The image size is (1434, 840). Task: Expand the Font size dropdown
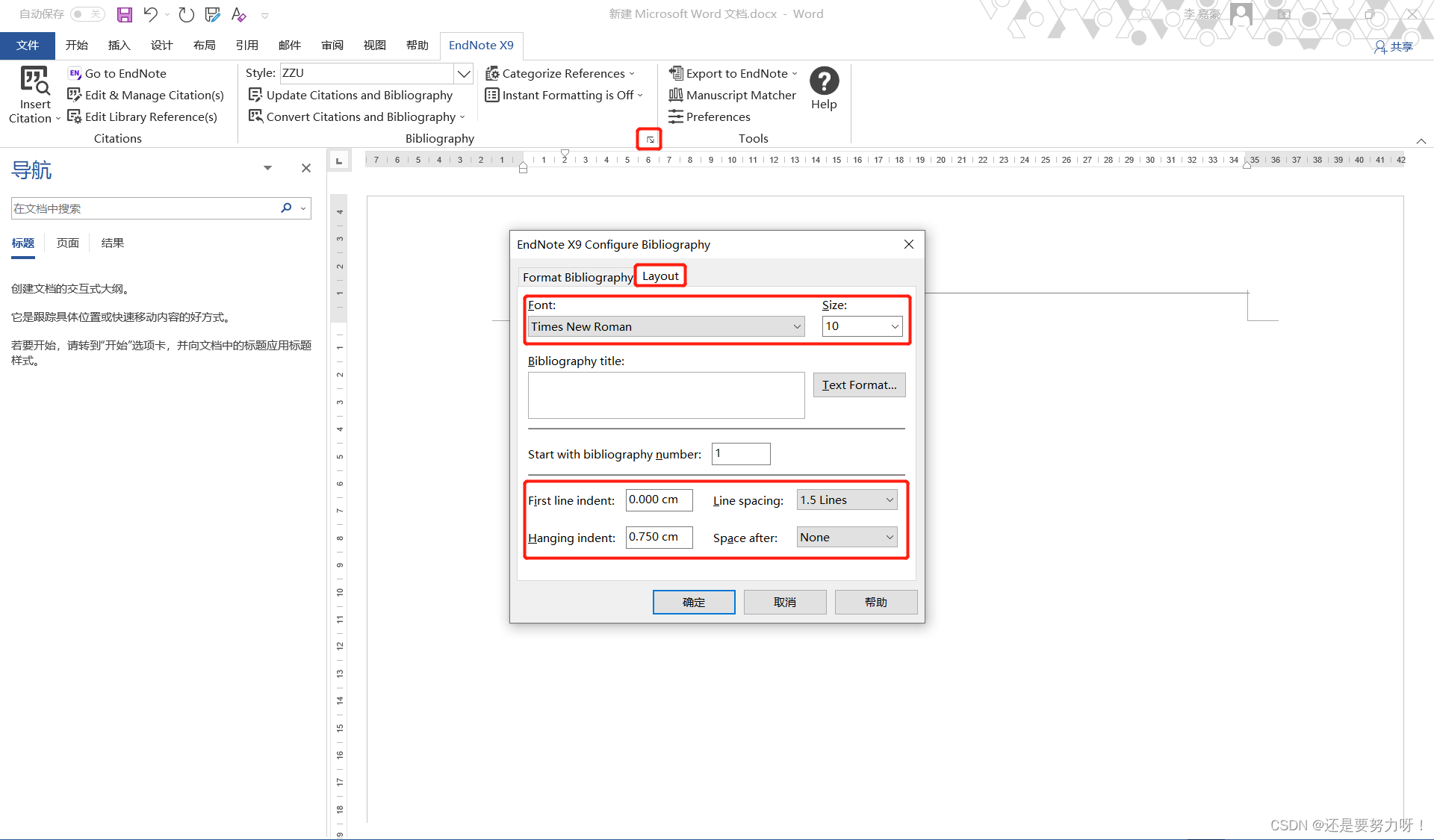click(x=894, y=326)
